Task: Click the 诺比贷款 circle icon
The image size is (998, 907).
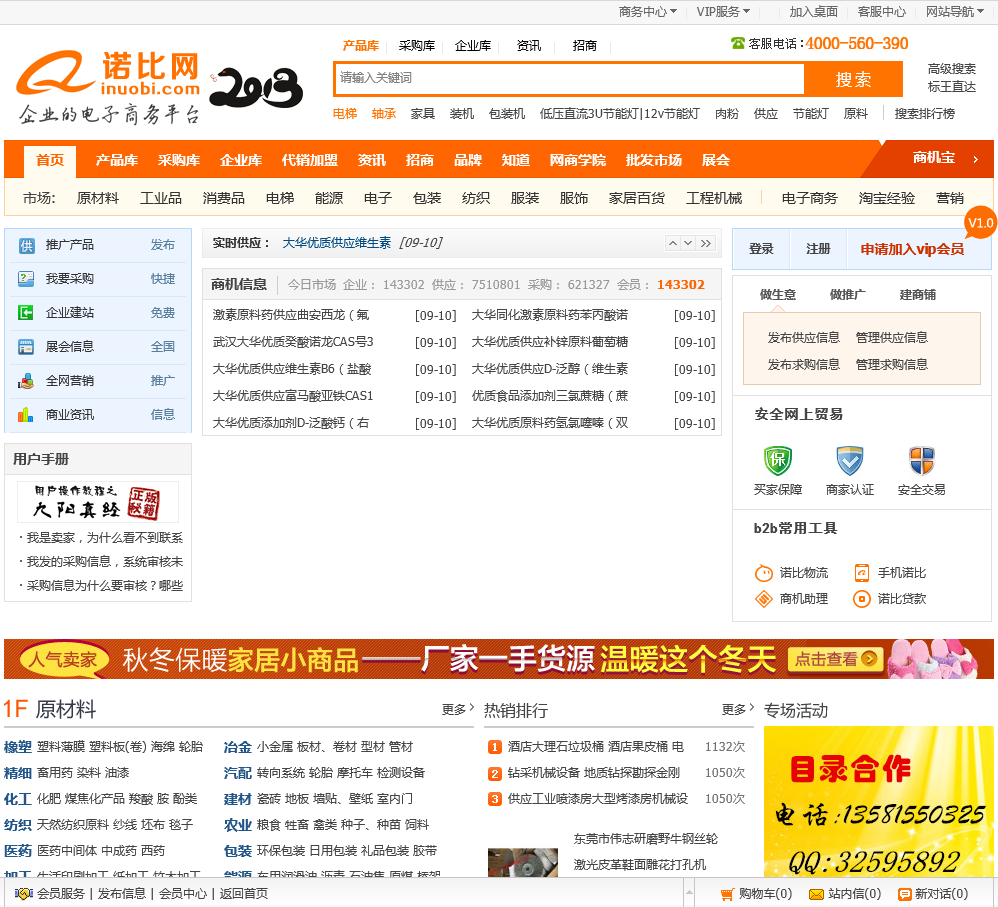Action: [x=862, y=599]
